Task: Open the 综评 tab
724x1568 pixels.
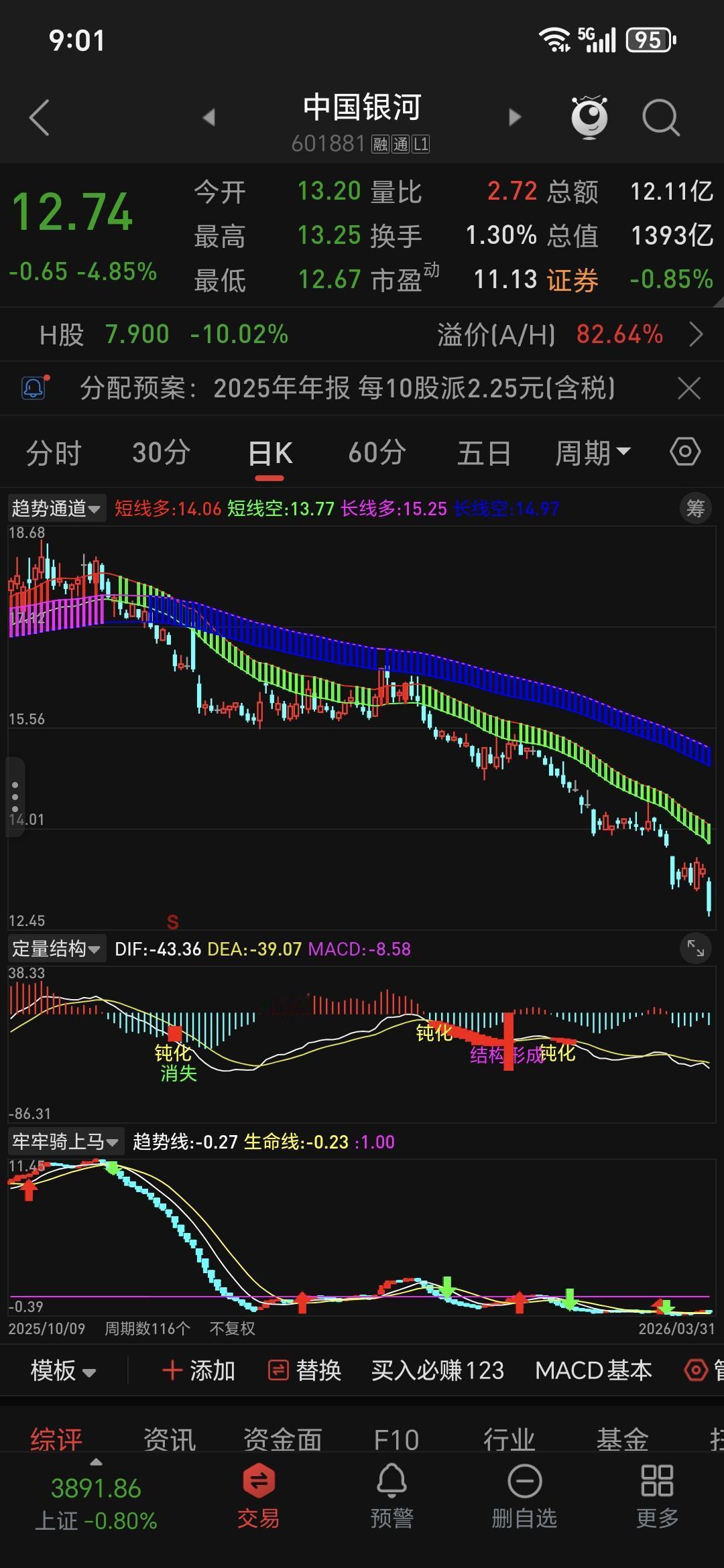Action: (56, 1439)
